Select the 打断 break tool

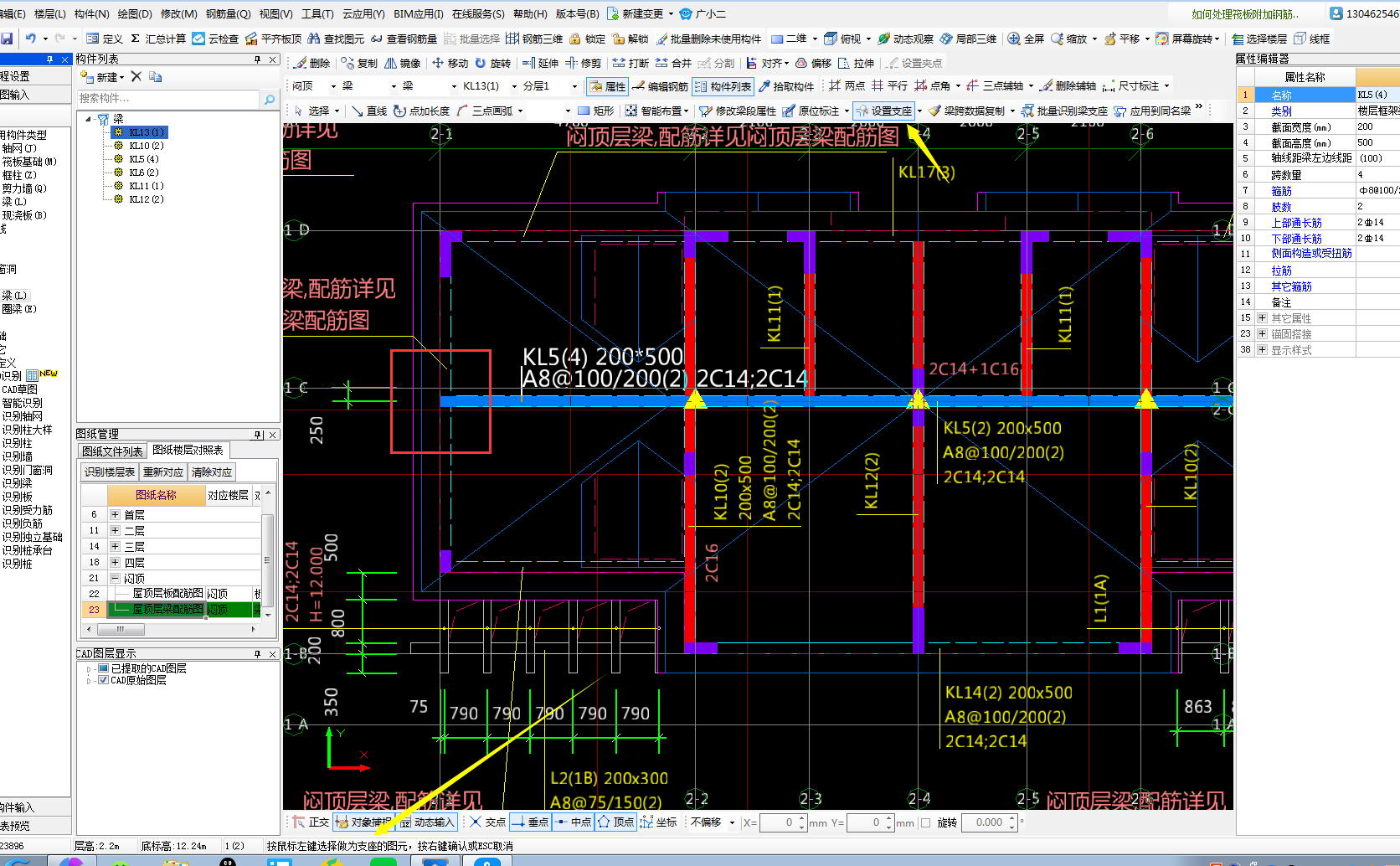click(x=631, y=63)
